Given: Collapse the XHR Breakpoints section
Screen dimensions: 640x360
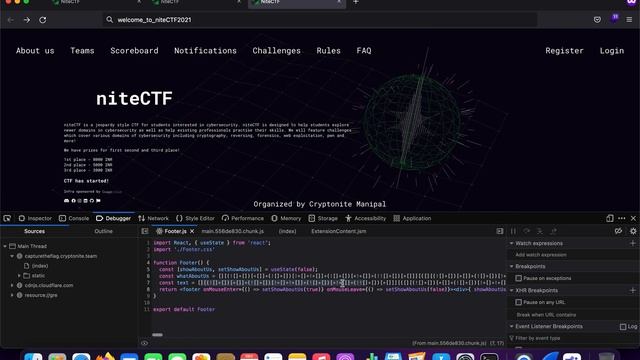Looking at the screenshot, I should (511, 290).
